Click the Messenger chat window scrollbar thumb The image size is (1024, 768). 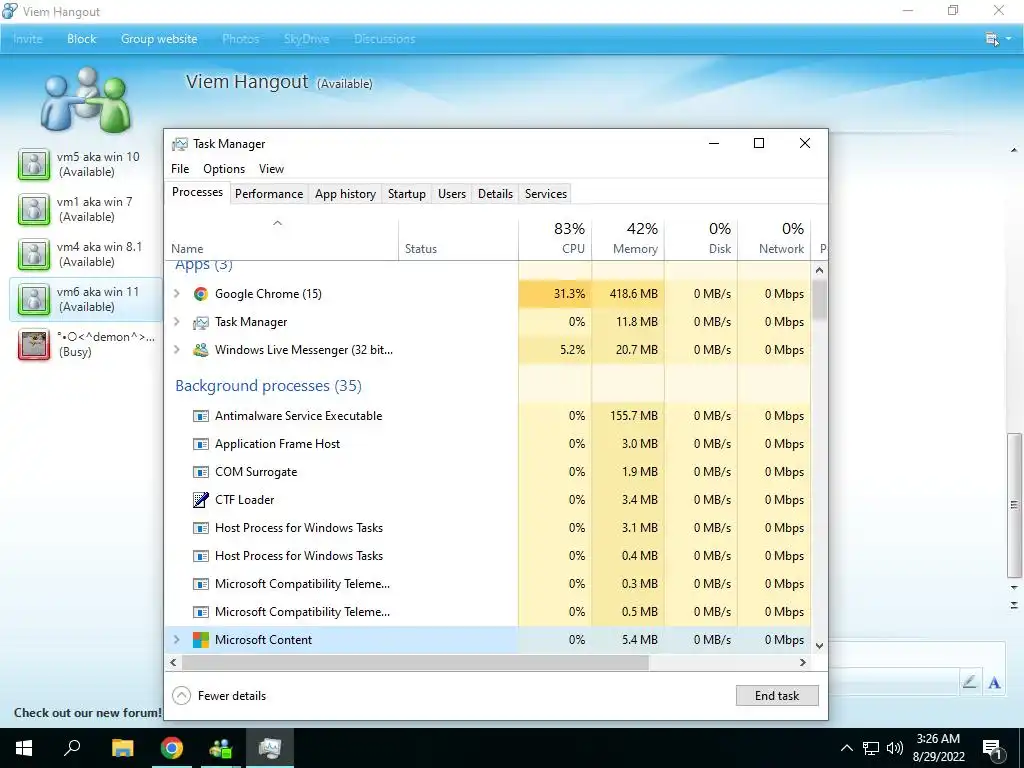pyautogui.click(x=1014, y=505)
